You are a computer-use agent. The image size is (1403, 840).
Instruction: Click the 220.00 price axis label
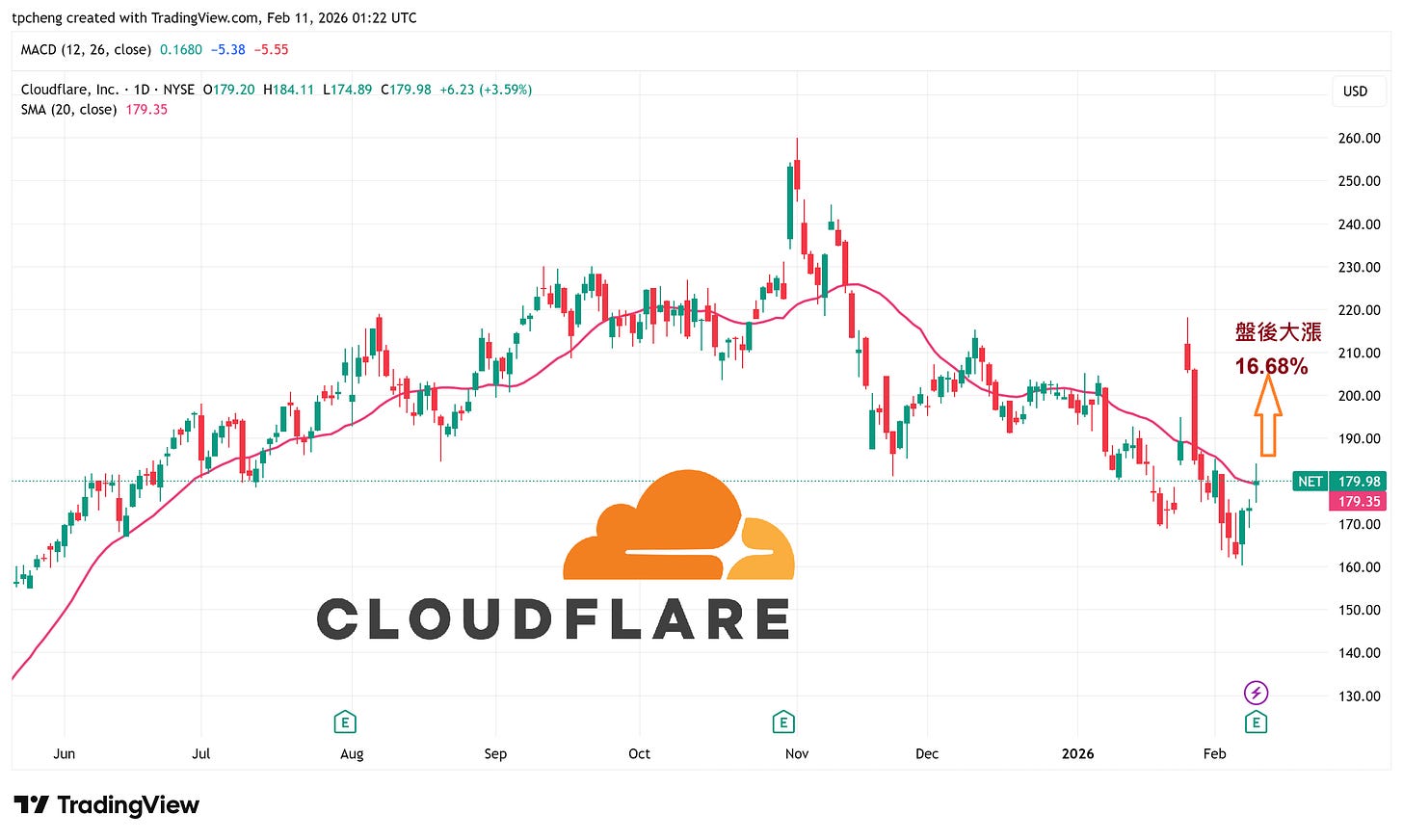pyautogui.click(x=1359, y=310)
